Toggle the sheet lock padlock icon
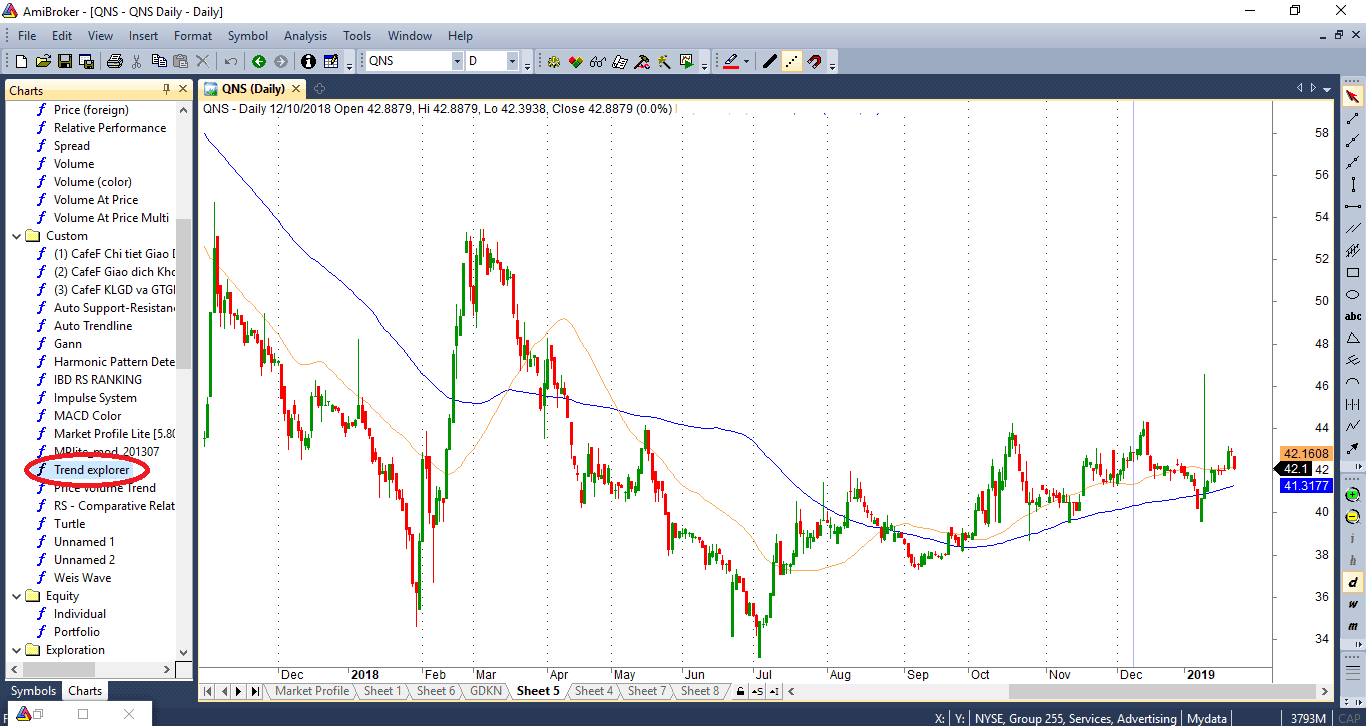 click(740, 691)
